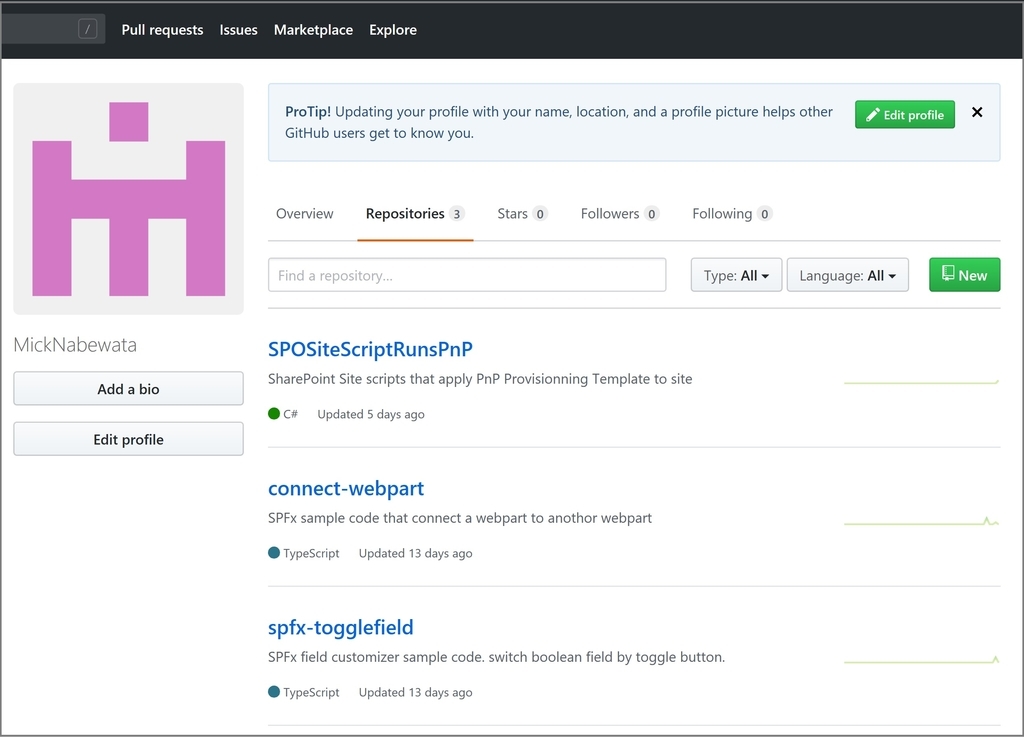The height and width of the screenshot is (738, 1024).
Task: Switch to the Following tab
Action: [731, 214]
